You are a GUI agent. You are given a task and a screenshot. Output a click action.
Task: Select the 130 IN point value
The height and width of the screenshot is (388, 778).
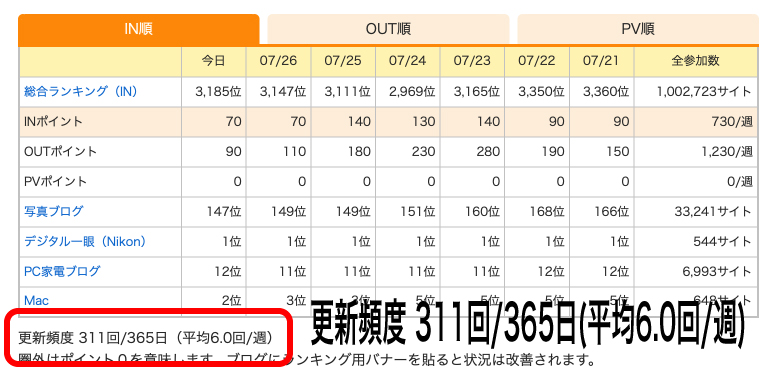[408, 122]
